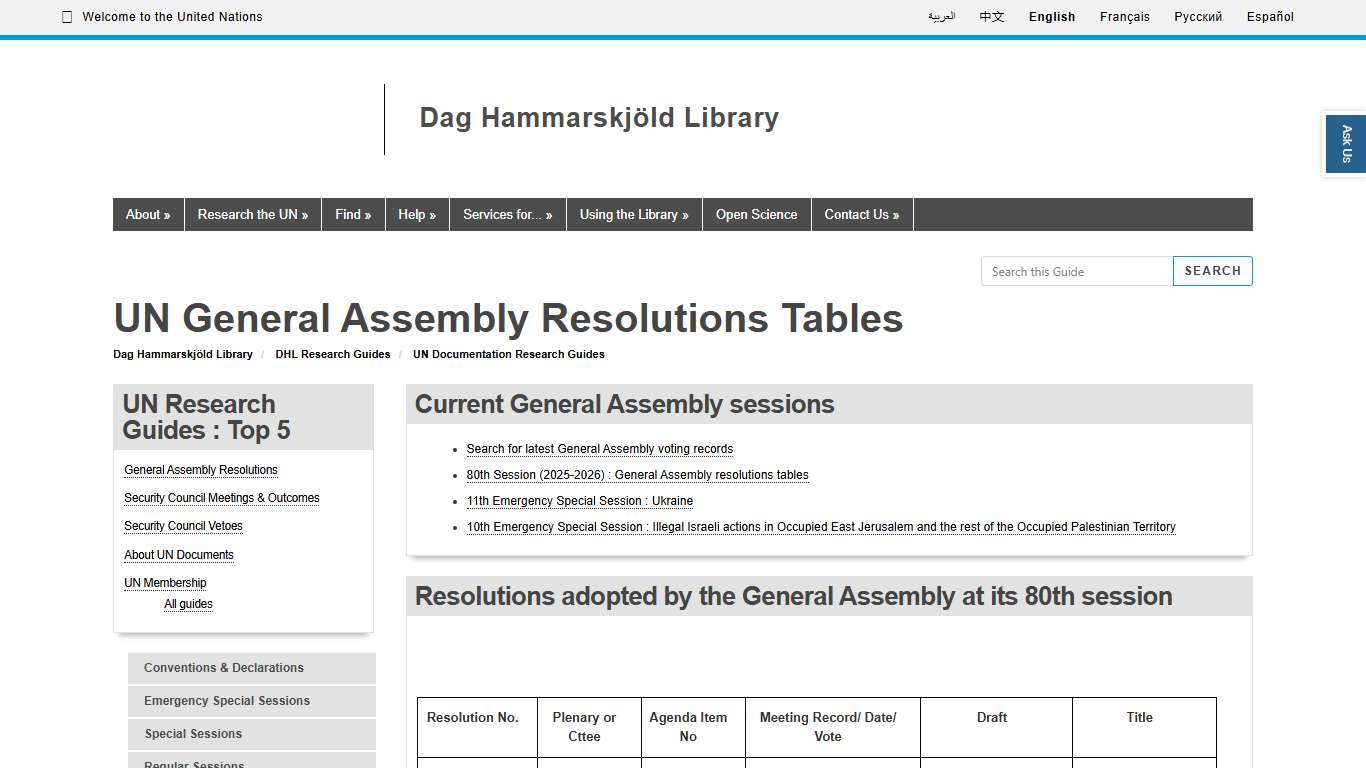The width and height of the screenshot is (1366, 768).
Task: Expand the Services for... dropdown
Action: coord(507,214)
